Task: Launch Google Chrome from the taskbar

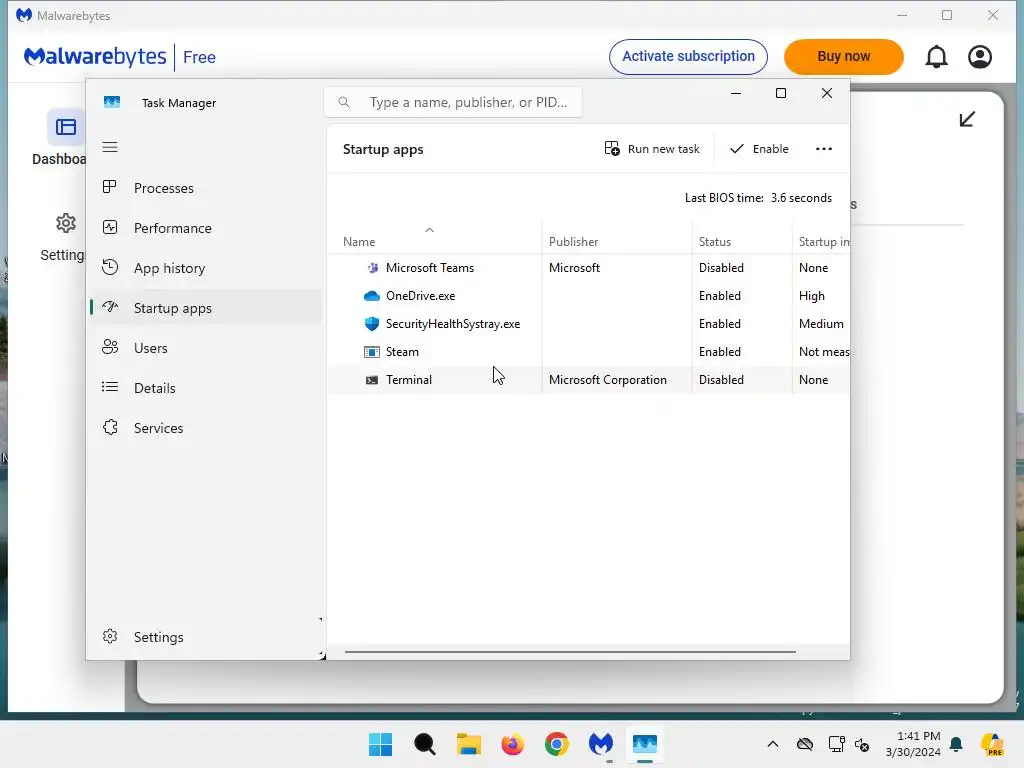Action: tap(556, 744)
